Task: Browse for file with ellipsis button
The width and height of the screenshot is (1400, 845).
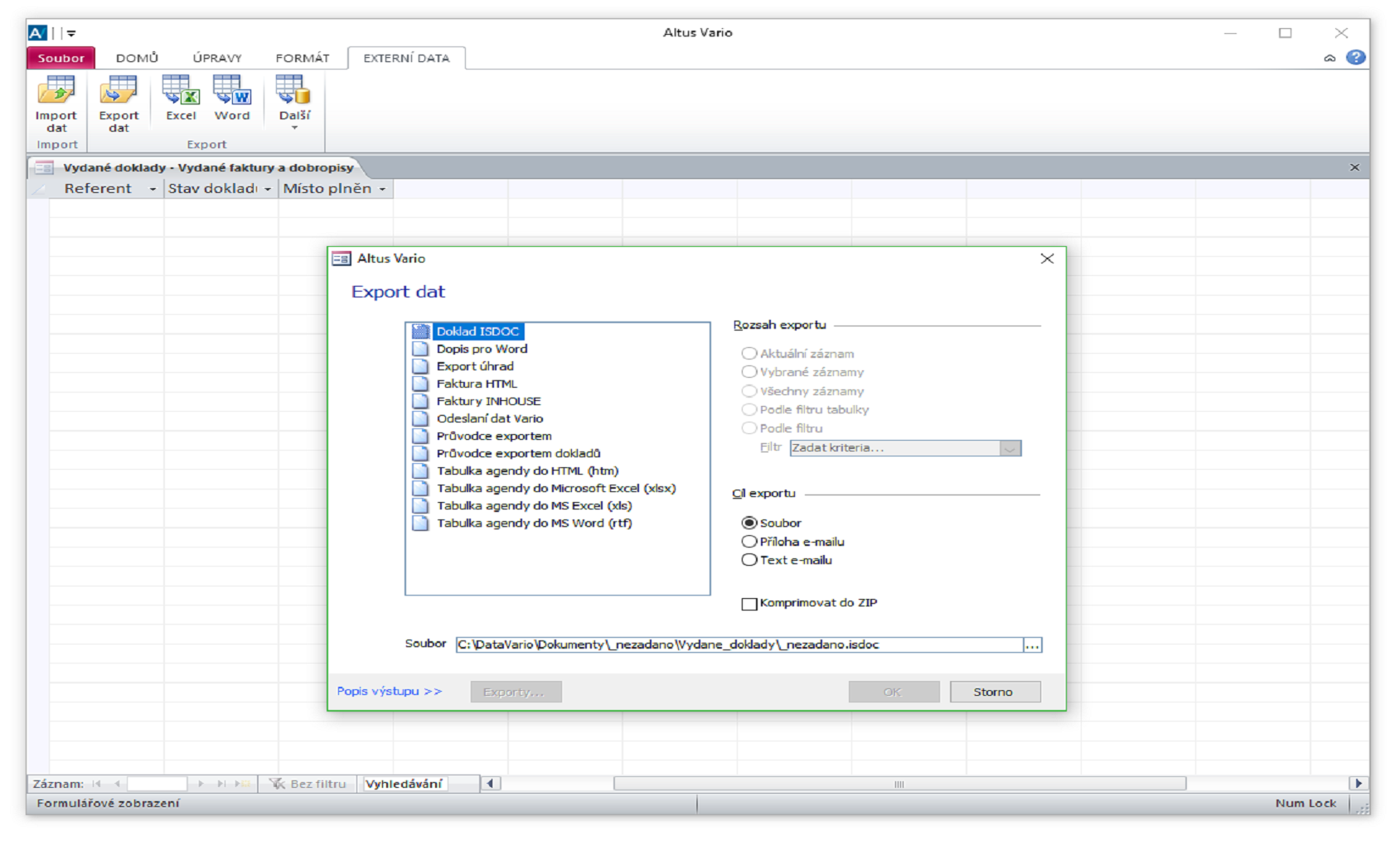Action: (1032, 645)
